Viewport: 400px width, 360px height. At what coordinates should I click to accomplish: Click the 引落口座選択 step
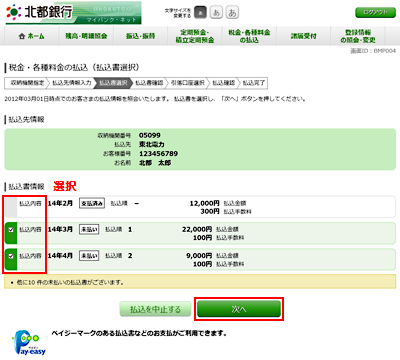point(188,83)
